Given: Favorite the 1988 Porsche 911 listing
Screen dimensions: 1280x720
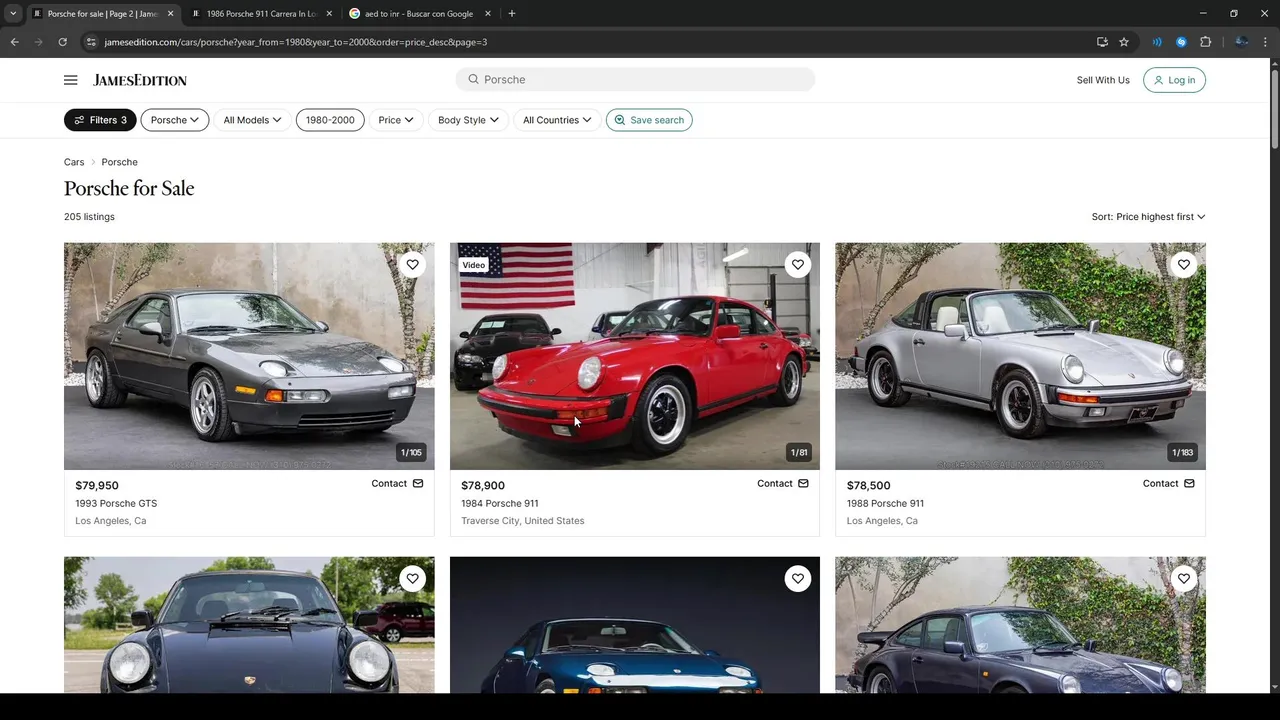Looking at the screenshot, I should (x=1183, y=265).
